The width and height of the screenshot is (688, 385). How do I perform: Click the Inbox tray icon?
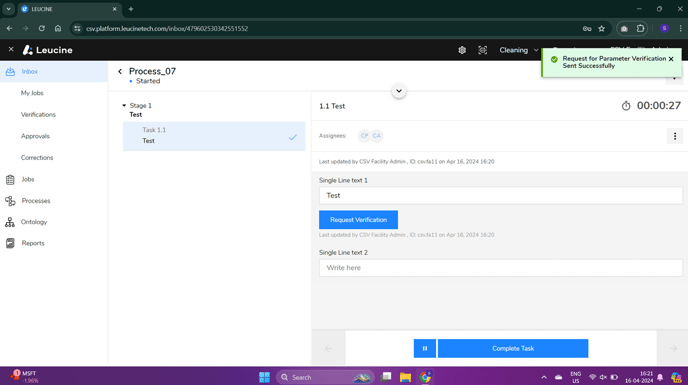(10, 72)
